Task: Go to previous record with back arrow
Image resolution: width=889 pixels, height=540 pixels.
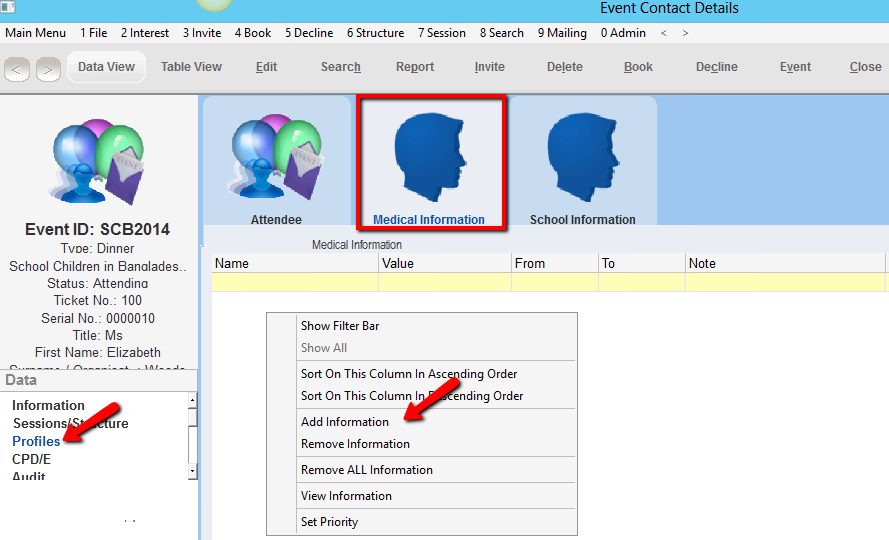Action: (17, 69)
